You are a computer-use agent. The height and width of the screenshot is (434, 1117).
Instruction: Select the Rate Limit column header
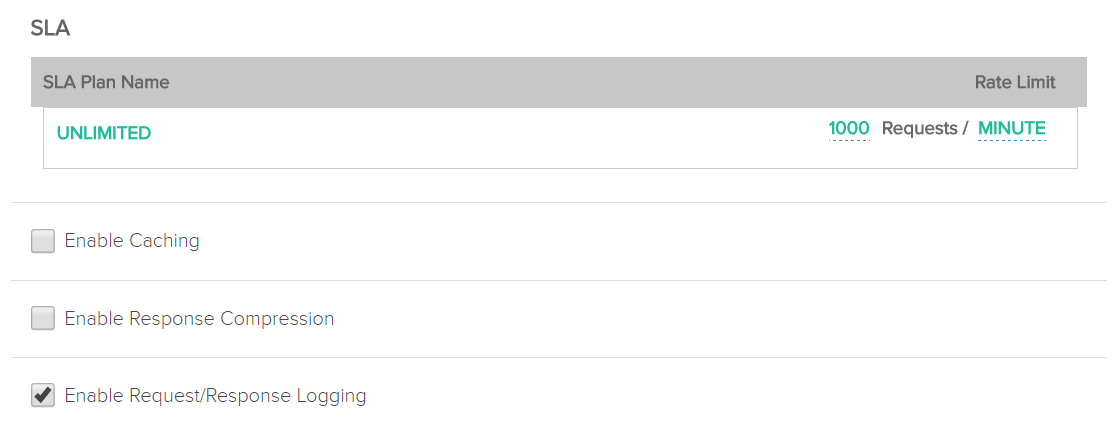(x=1015, y=82)
